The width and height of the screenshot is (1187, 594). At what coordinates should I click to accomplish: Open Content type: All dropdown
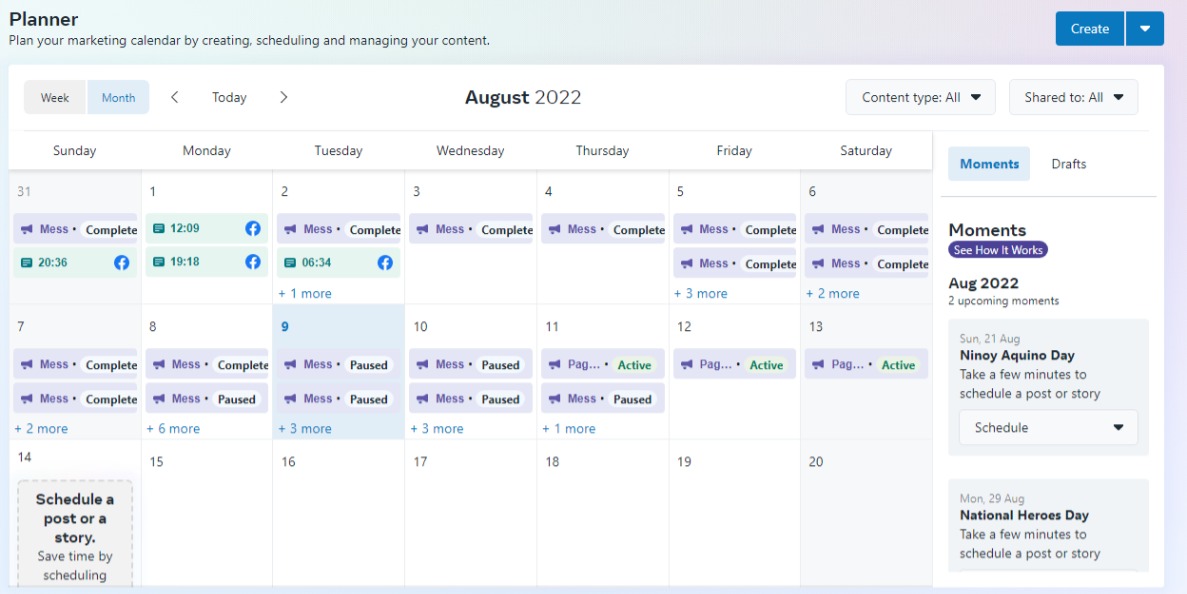[920, 97]
